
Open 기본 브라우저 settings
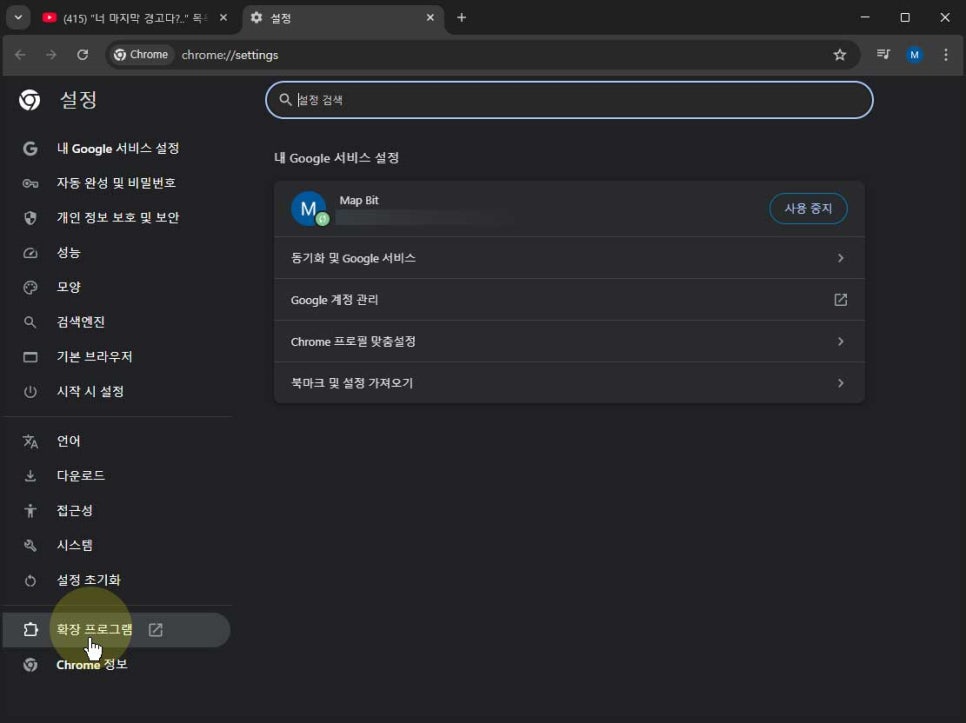tap(94, 357)
